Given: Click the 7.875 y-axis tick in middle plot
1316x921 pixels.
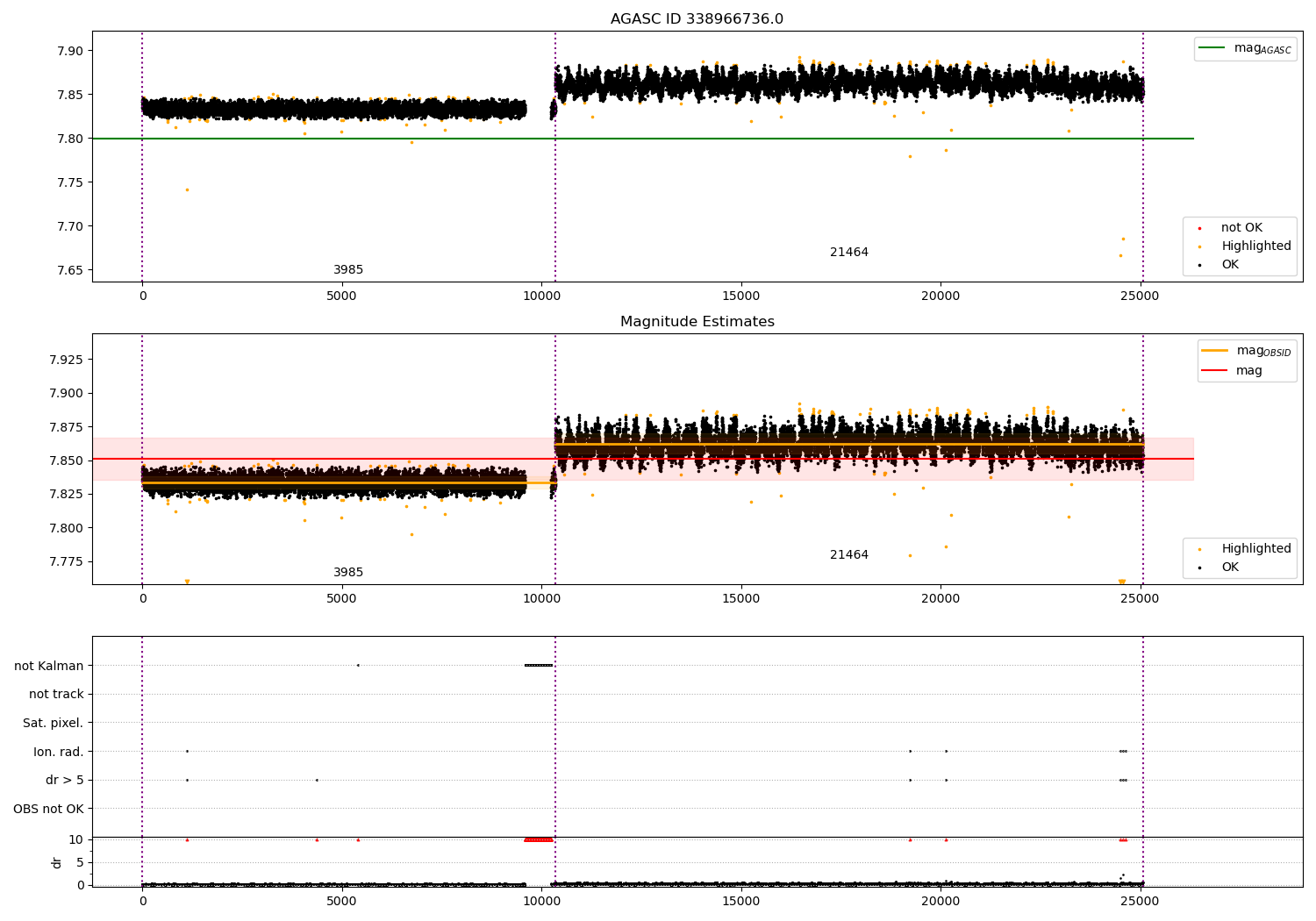Looking at the screenshot, I should click(x=67, y=427).
